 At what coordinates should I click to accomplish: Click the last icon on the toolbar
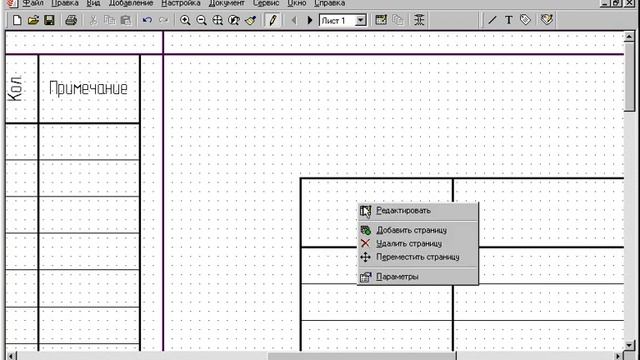point(547,20)
